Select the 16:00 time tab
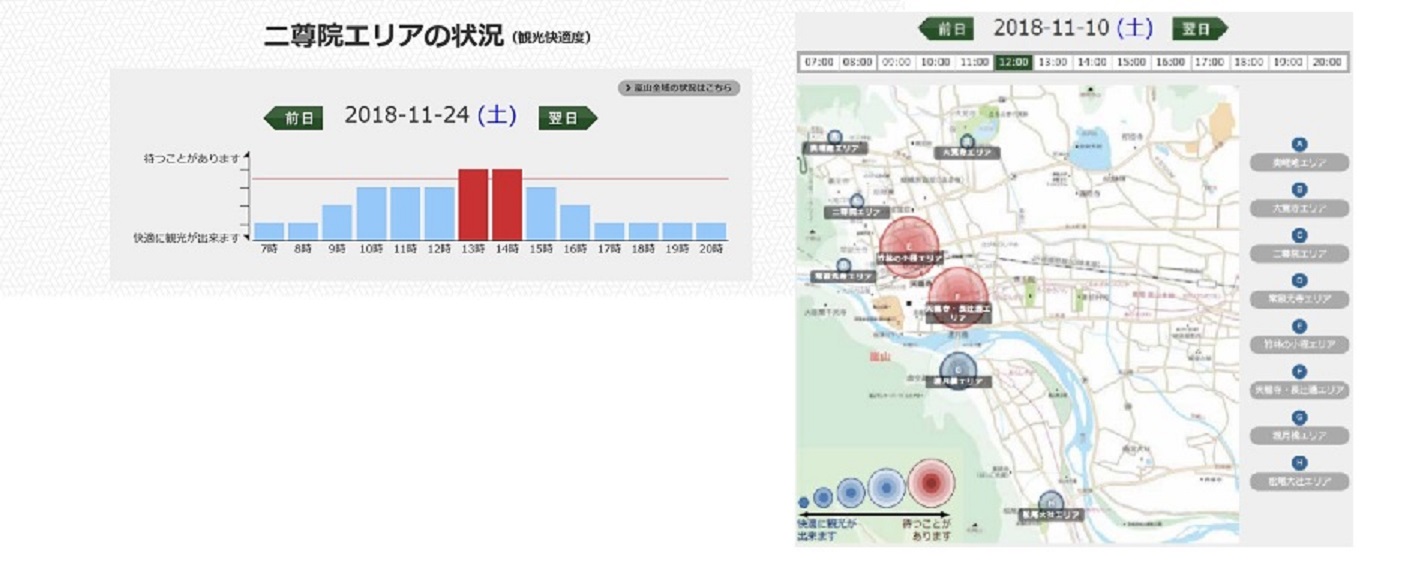1404x586 pixels. point(1170,62)
